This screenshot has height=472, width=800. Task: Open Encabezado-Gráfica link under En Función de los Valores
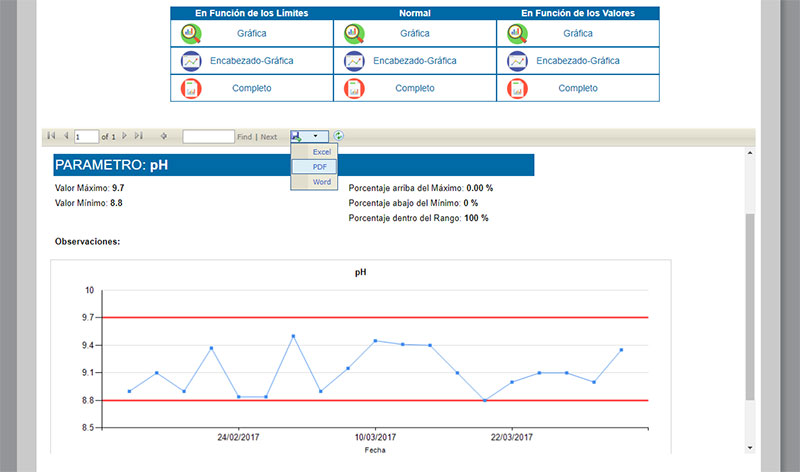coord(578,61)
